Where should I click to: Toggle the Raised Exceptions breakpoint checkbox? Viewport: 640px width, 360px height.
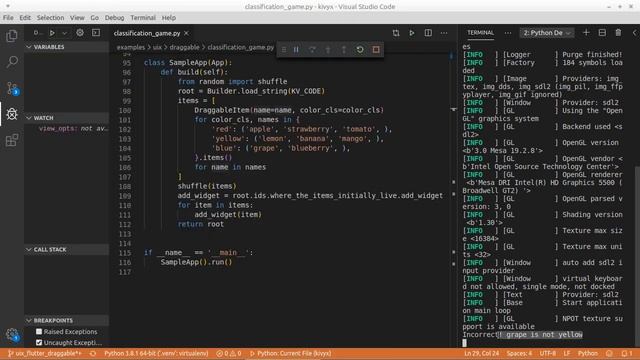click(39, 331)
